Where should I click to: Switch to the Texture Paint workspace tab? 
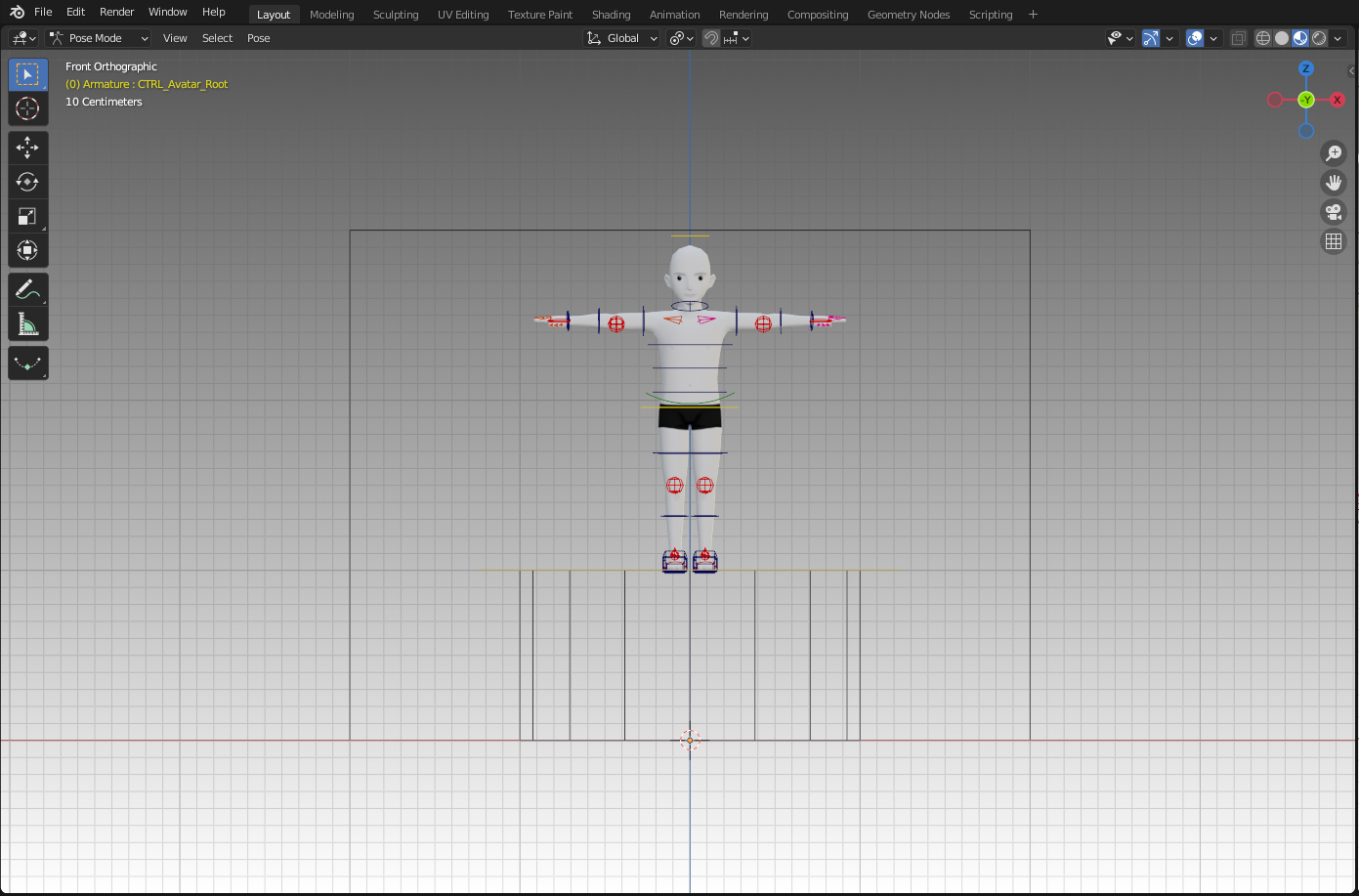(540, 15)
